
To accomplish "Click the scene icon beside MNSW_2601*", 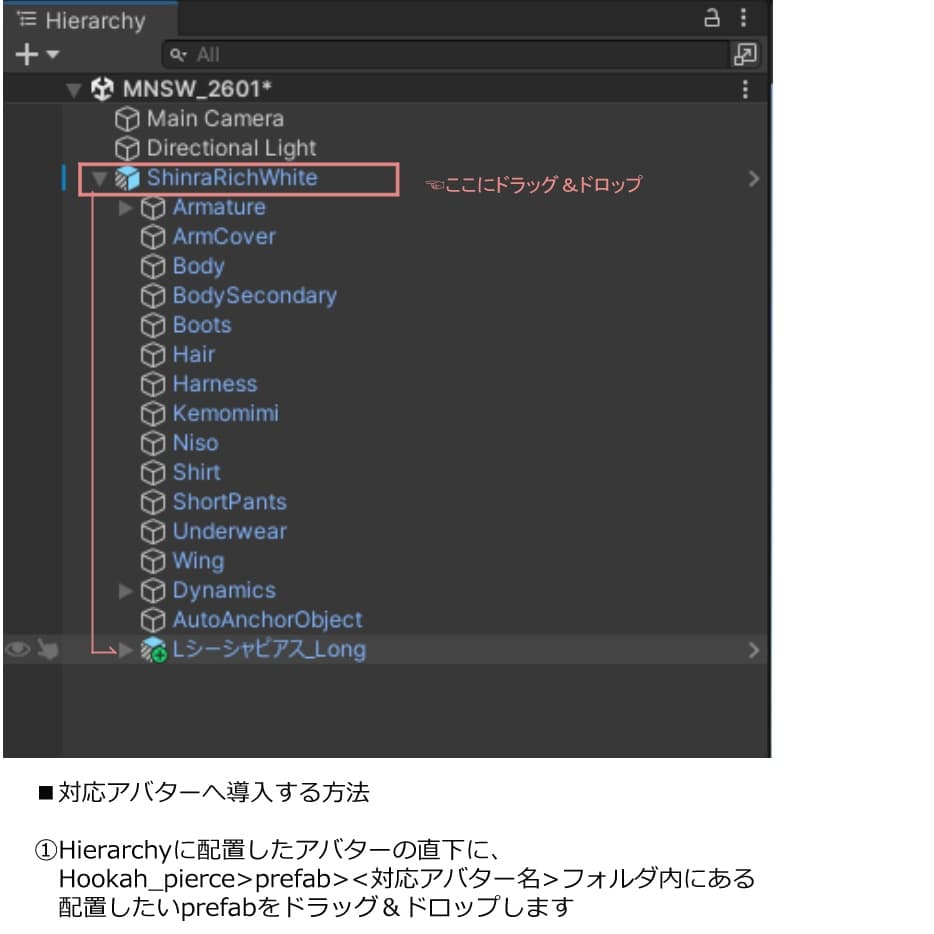I will click(x=101, y=89).
